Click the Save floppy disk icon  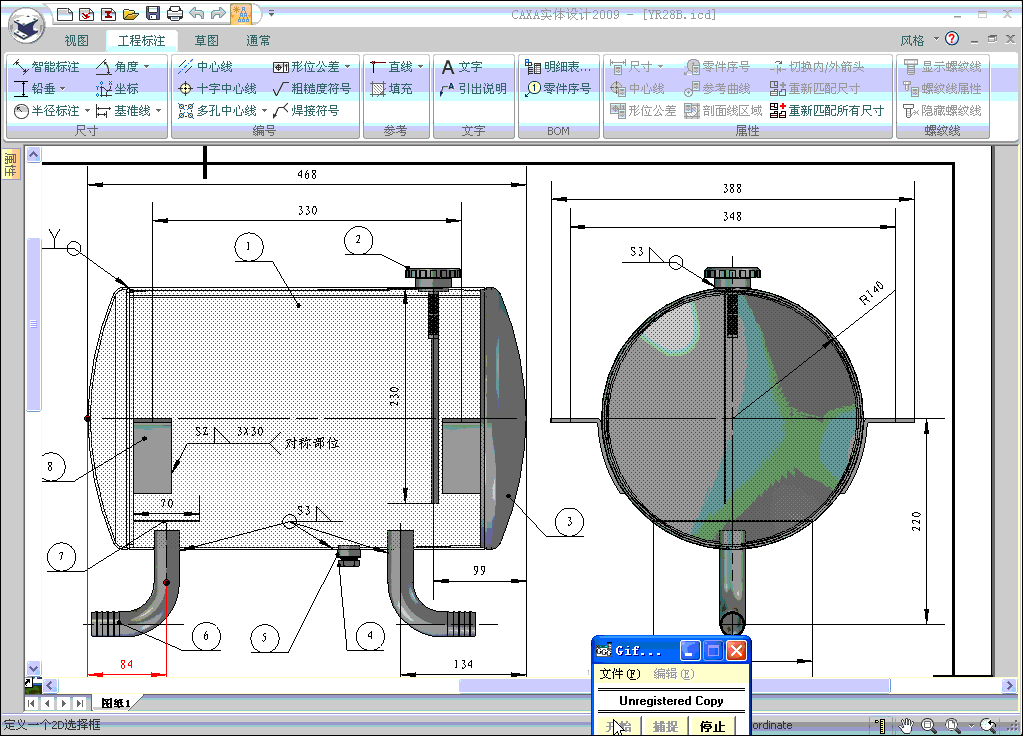(153, 13)
